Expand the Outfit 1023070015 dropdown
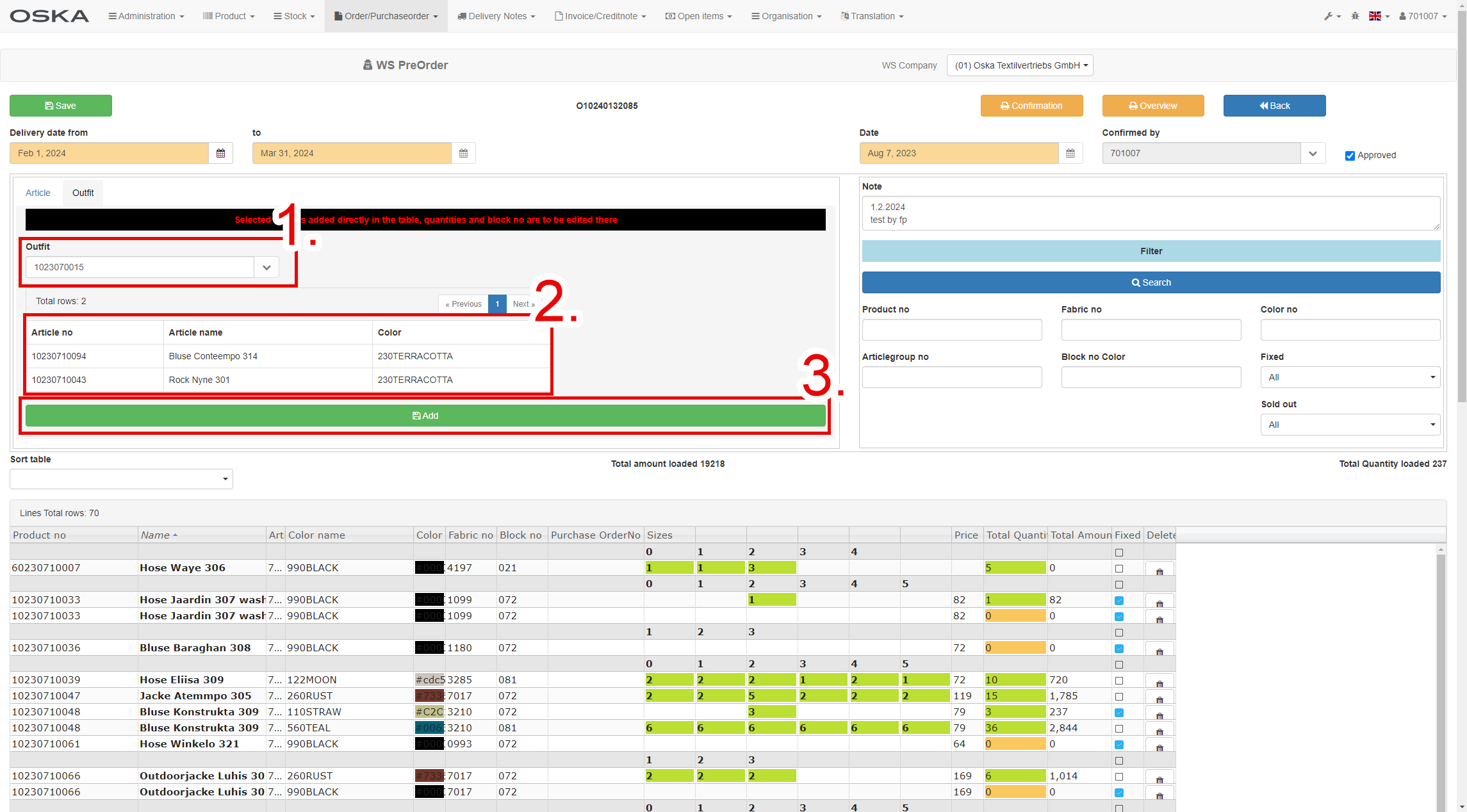This screenshot has height=812, width=1467. tap(266, 267)
